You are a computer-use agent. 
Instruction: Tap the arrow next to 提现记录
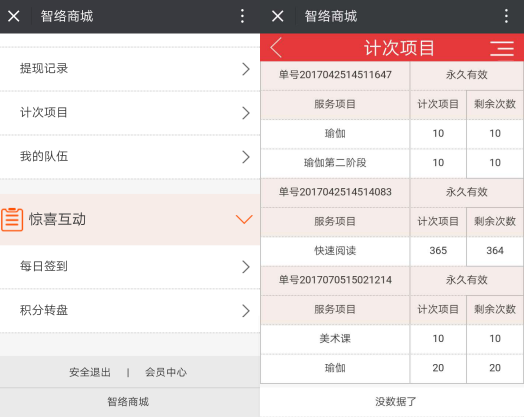(x=246, y=69)
